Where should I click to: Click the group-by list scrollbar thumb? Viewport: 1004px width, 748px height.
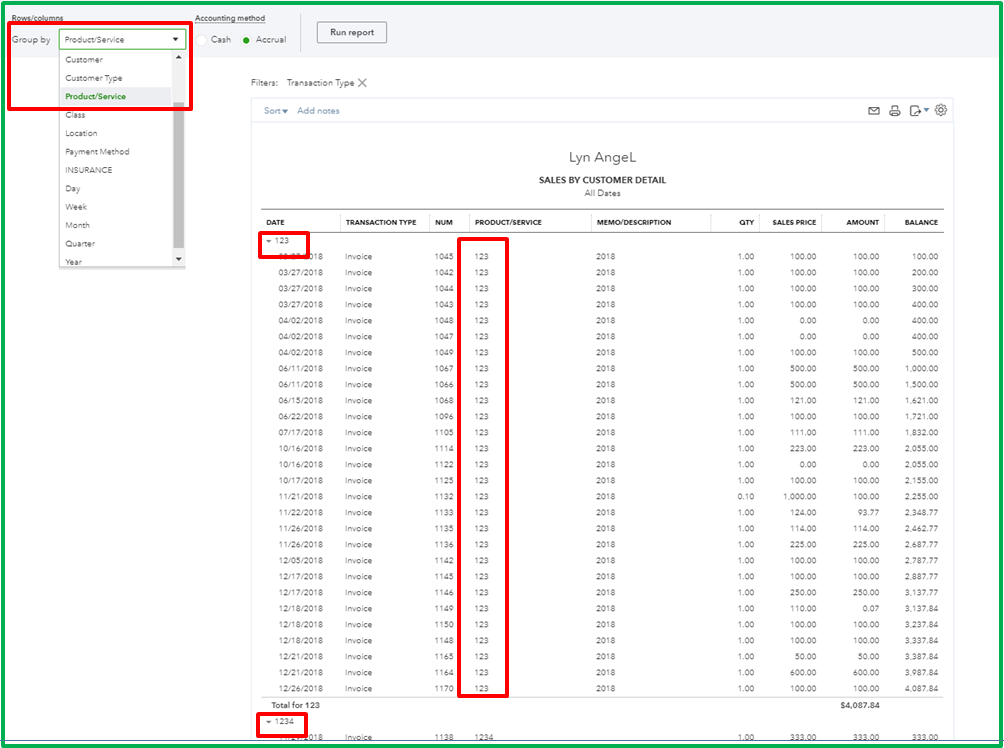coord(179,173)
